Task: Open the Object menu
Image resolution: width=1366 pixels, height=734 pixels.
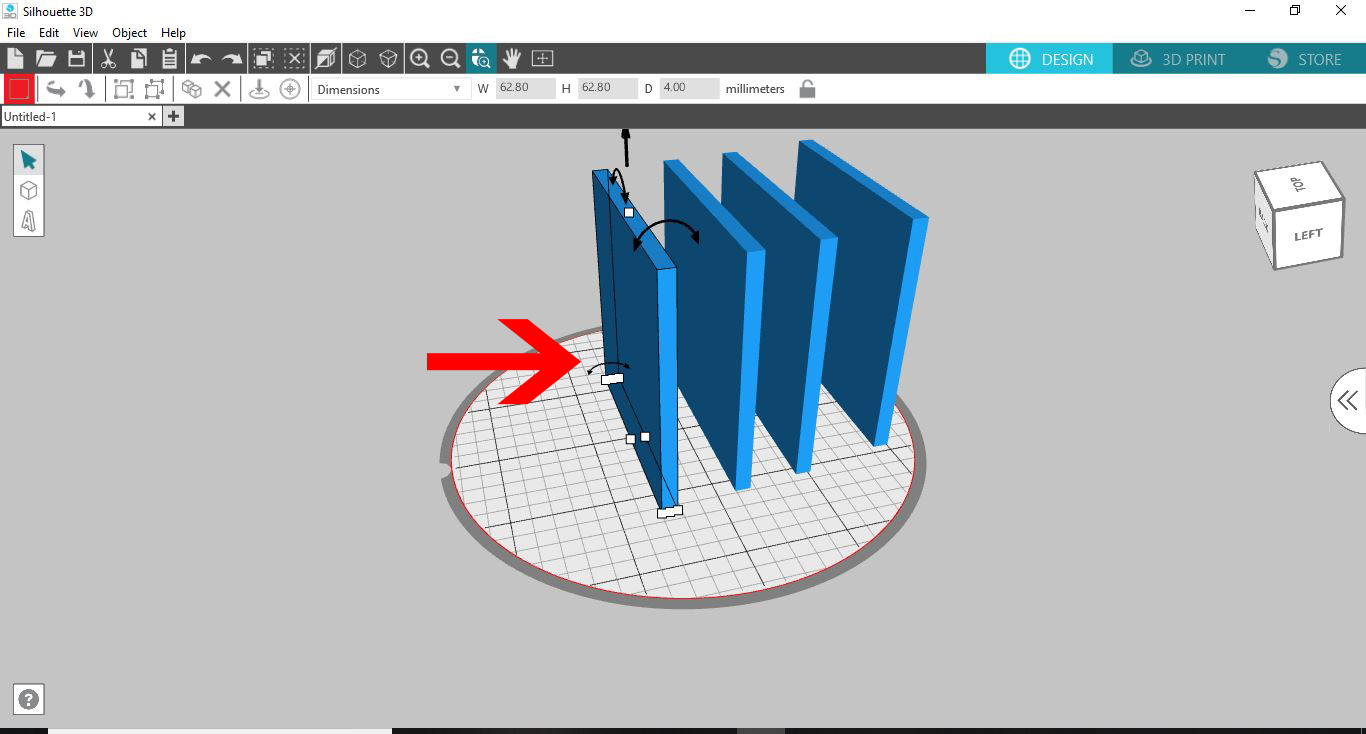Action: [130, 33]
